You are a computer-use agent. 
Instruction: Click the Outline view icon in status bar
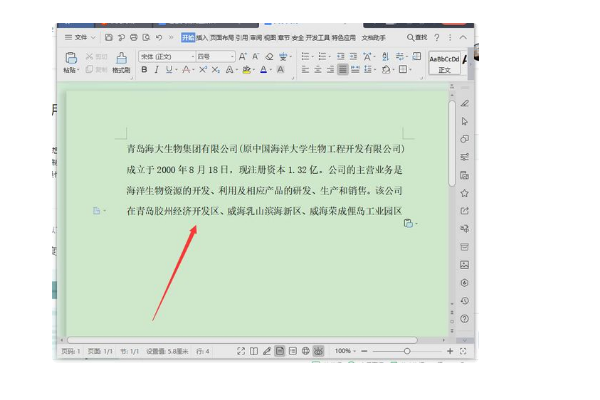(293, 351)
